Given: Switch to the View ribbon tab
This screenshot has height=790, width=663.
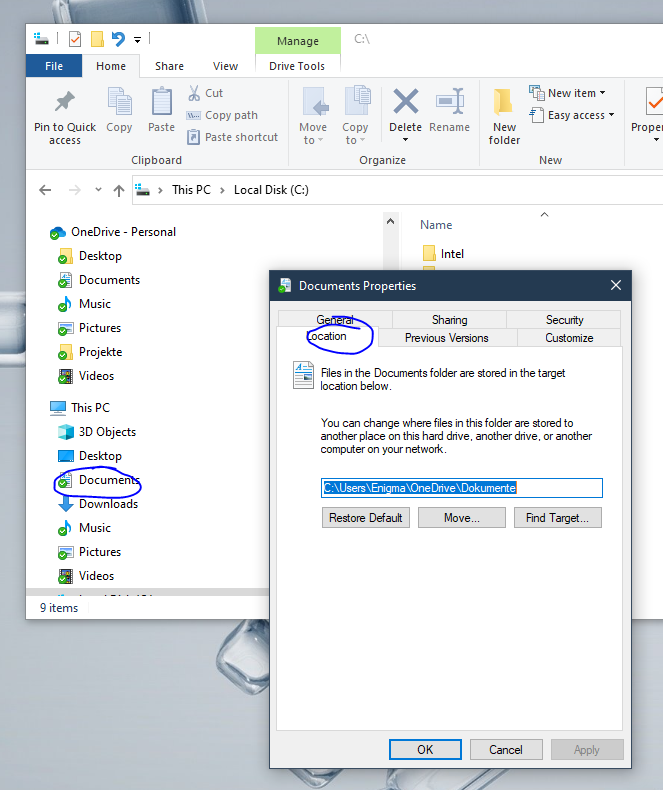Looking at the screenshot, I should (225, 66).
